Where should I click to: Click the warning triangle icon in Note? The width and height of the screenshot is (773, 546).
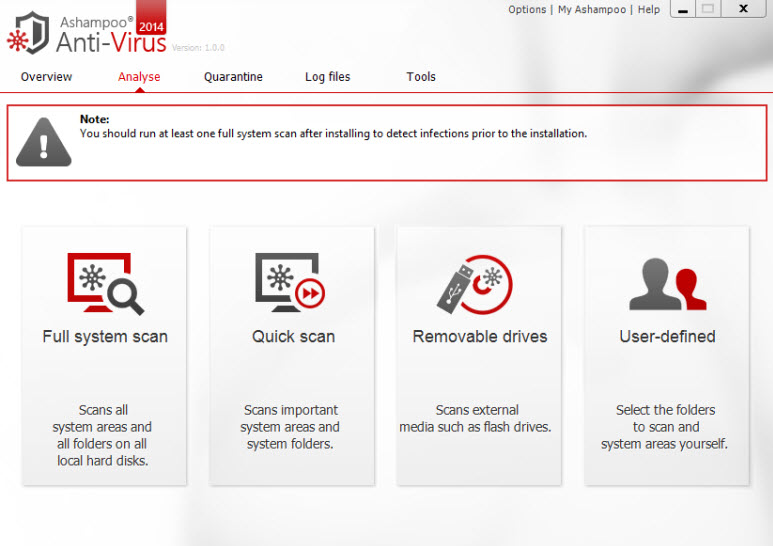pyautogui.click(x=44, y=142)
